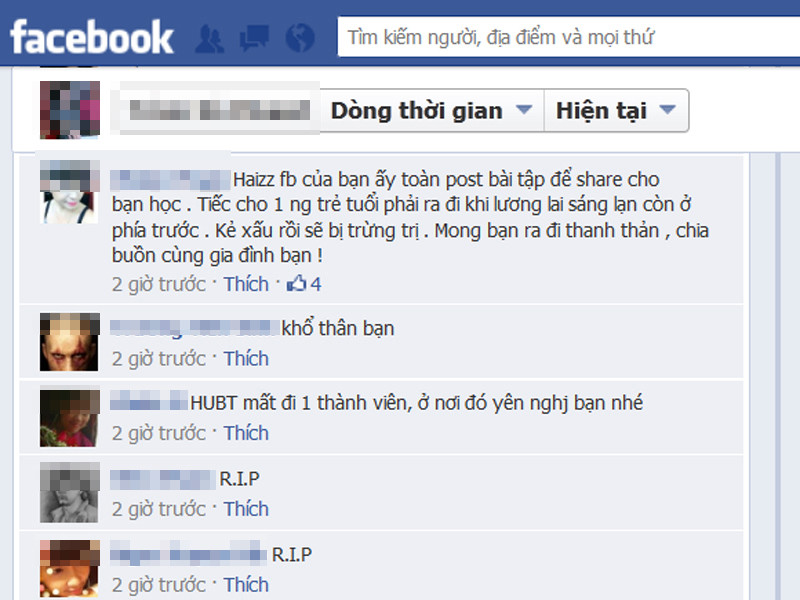
Task: Click the thumbs-up likes count icon
Action: coord(296,283)
